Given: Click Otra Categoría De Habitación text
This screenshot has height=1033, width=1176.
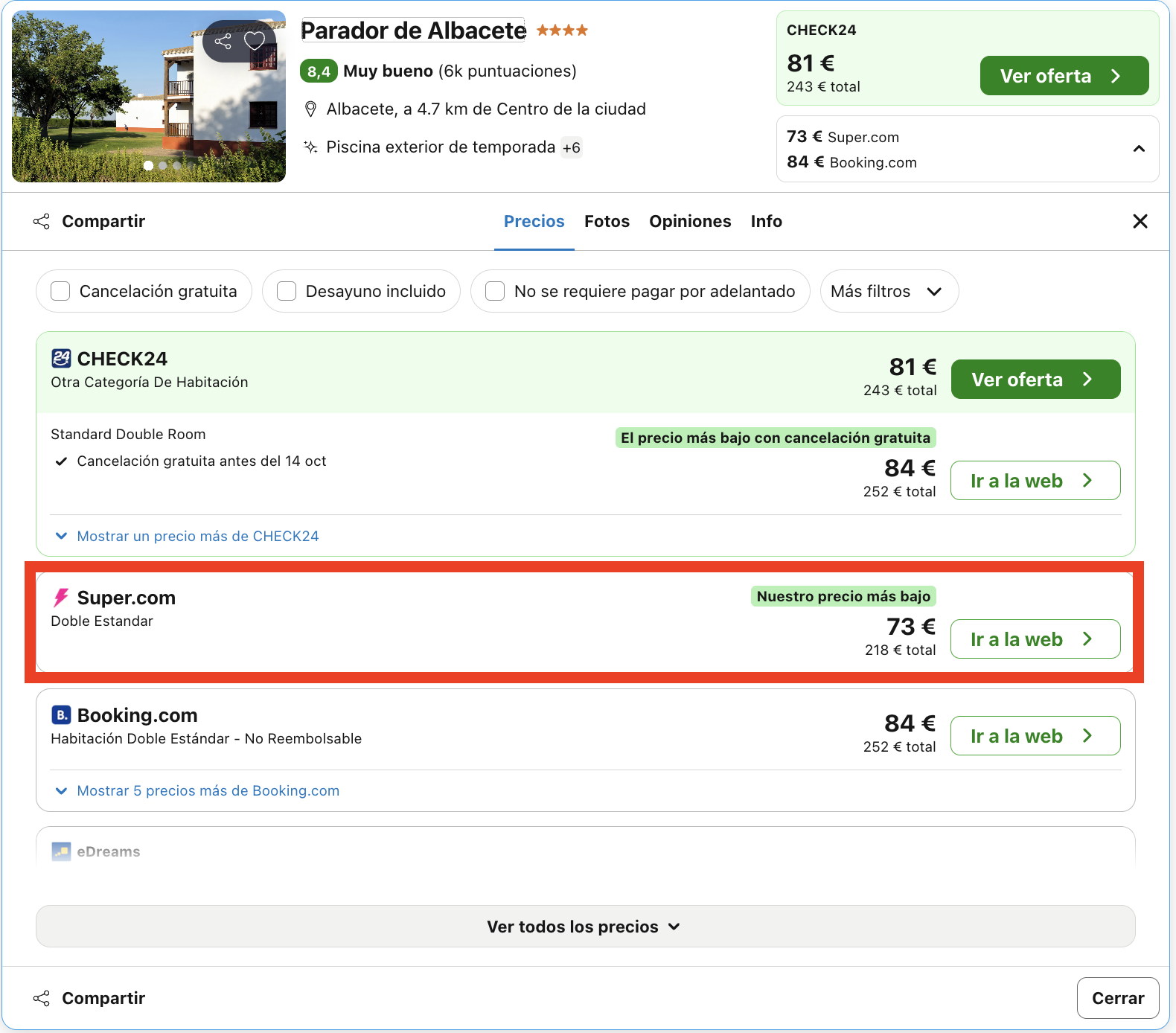Looking at the screenshot, I should coord(150,383).
